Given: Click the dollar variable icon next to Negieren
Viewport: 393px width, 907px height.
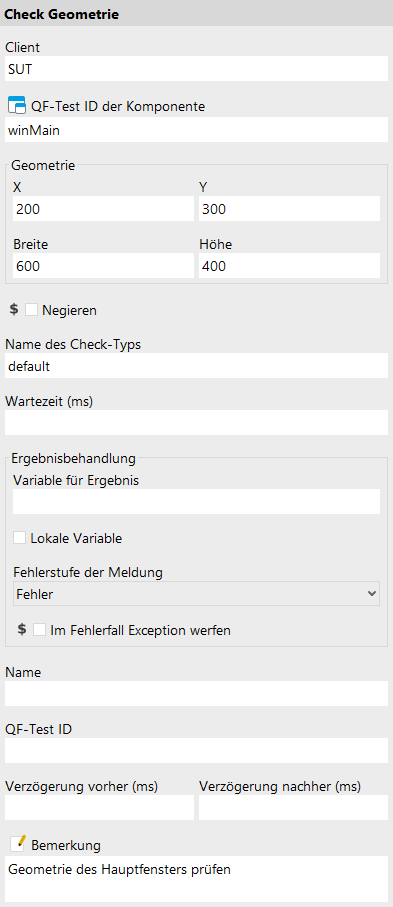Looking at the screenshot, I should pos(14,310).
